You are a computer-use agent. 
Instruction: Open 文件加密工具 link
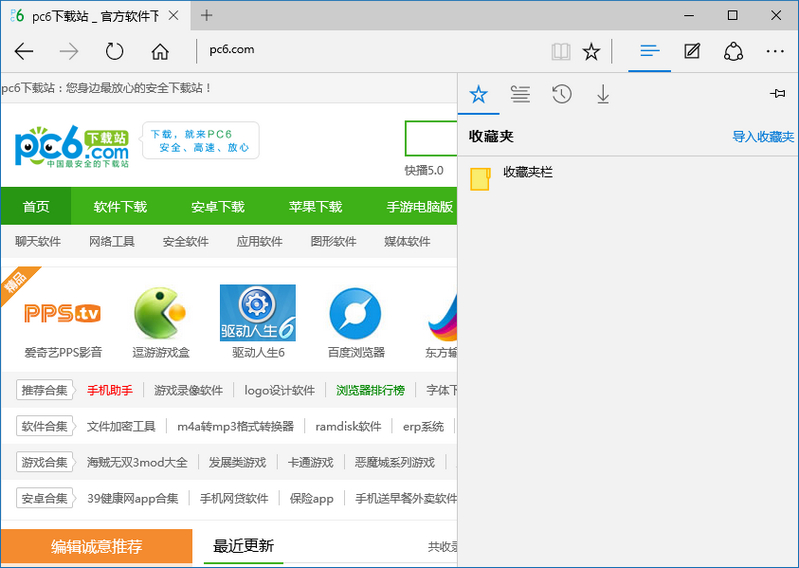point(121,426)
